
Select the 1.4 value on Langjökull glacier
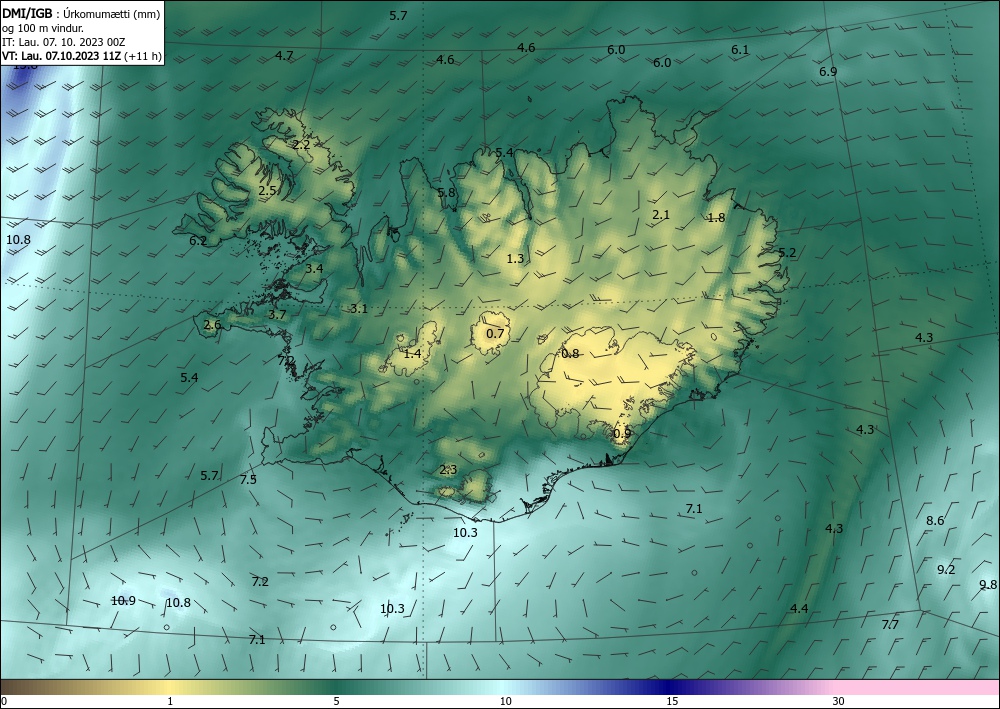point(413,353)
